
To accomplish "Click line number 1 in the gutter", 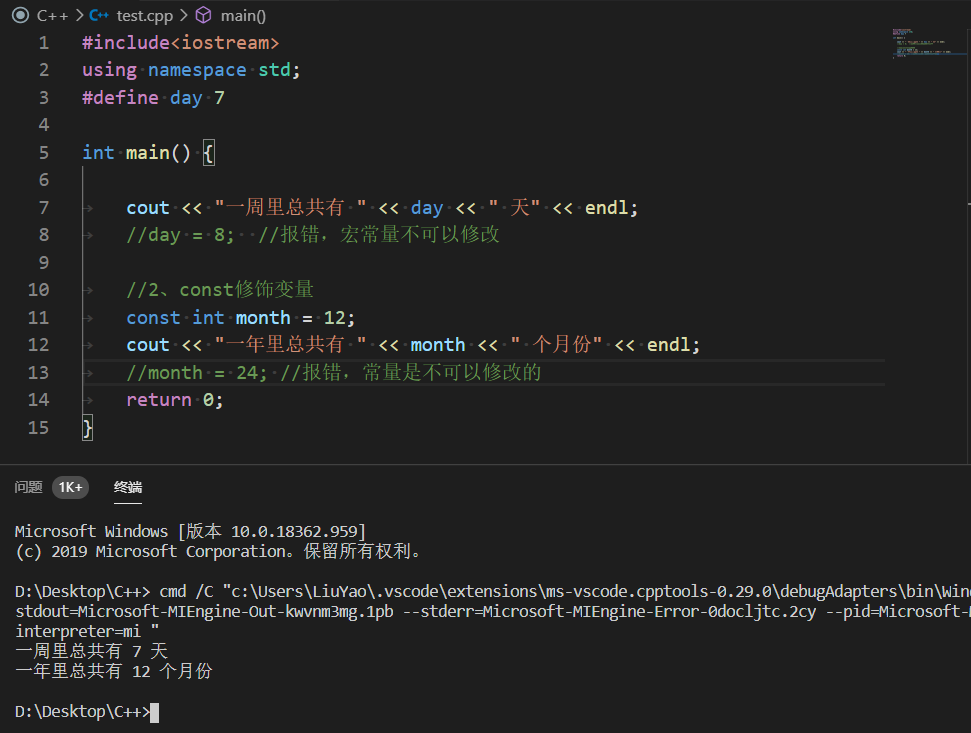I will click(x=44, y=43).
